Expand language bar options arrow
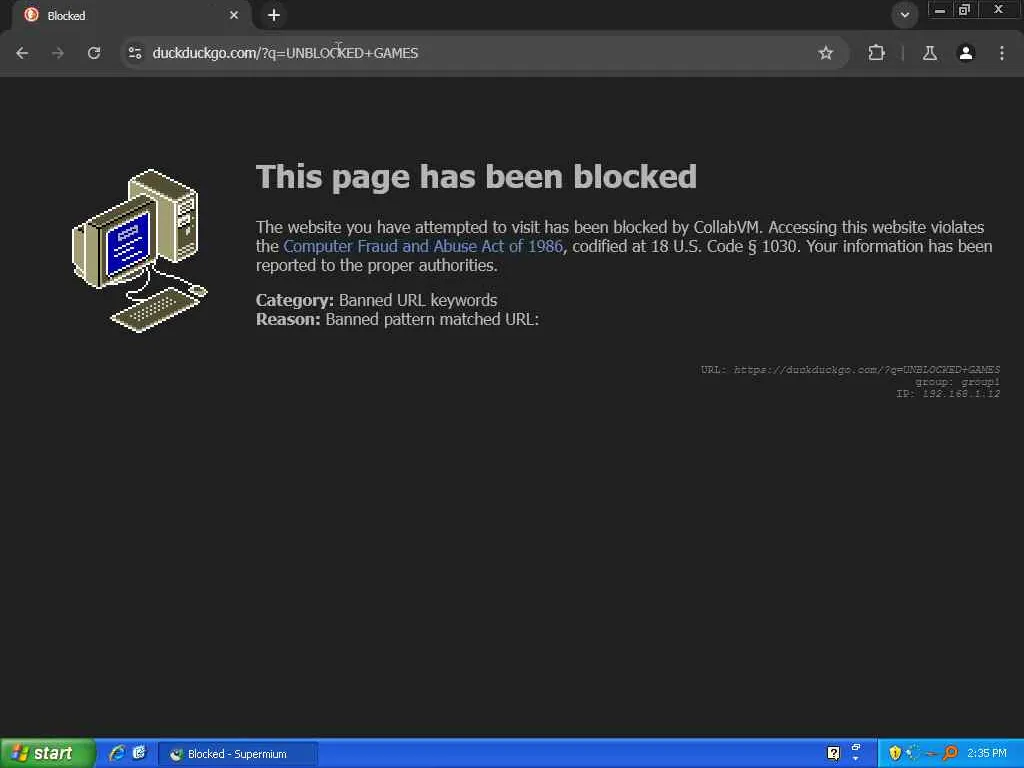Screen dimensions: 1024x768 pyautogui.click(x=856, y=759)
